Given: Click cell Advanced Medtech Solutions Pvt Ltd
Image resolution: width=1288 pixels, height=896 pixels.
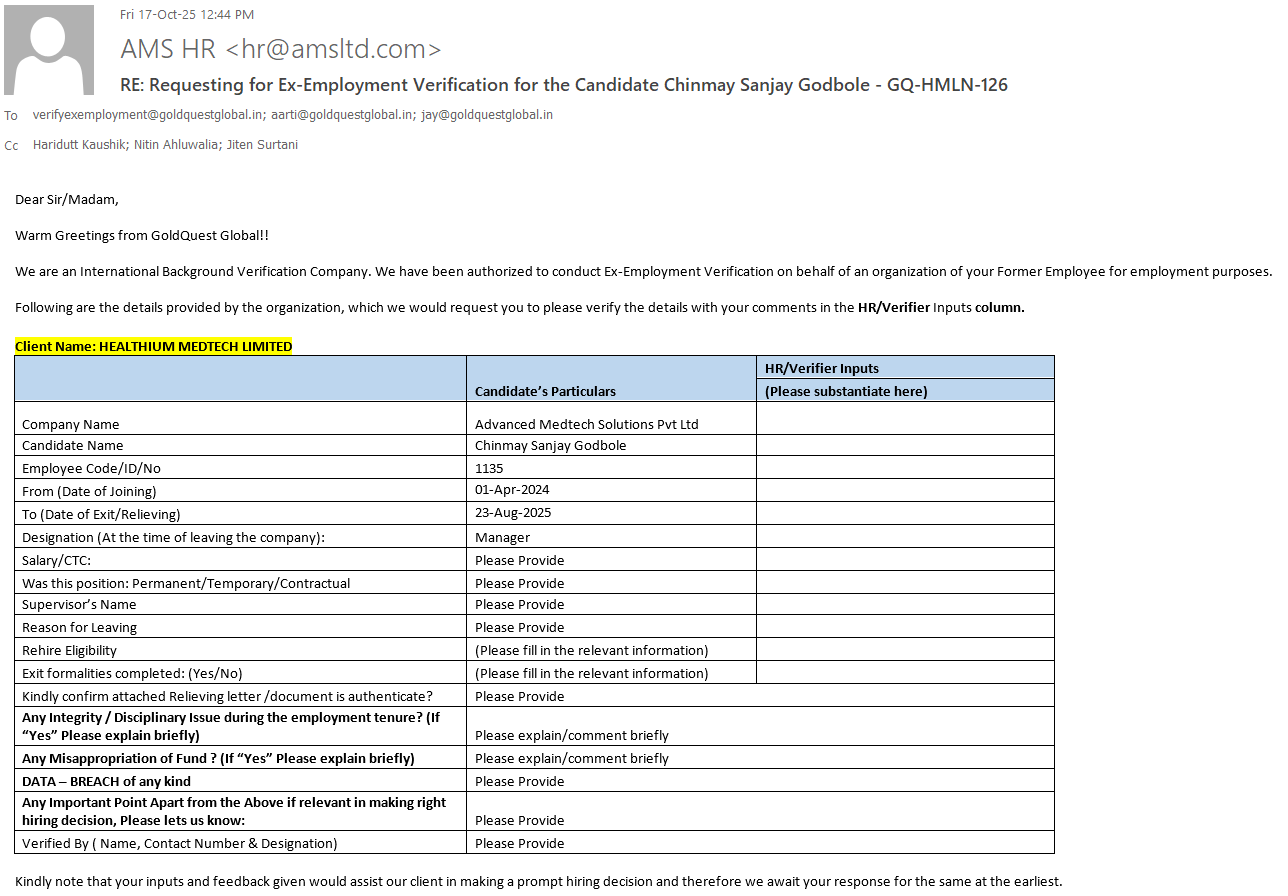Looking at the screenshot, I should click(587, 424).
